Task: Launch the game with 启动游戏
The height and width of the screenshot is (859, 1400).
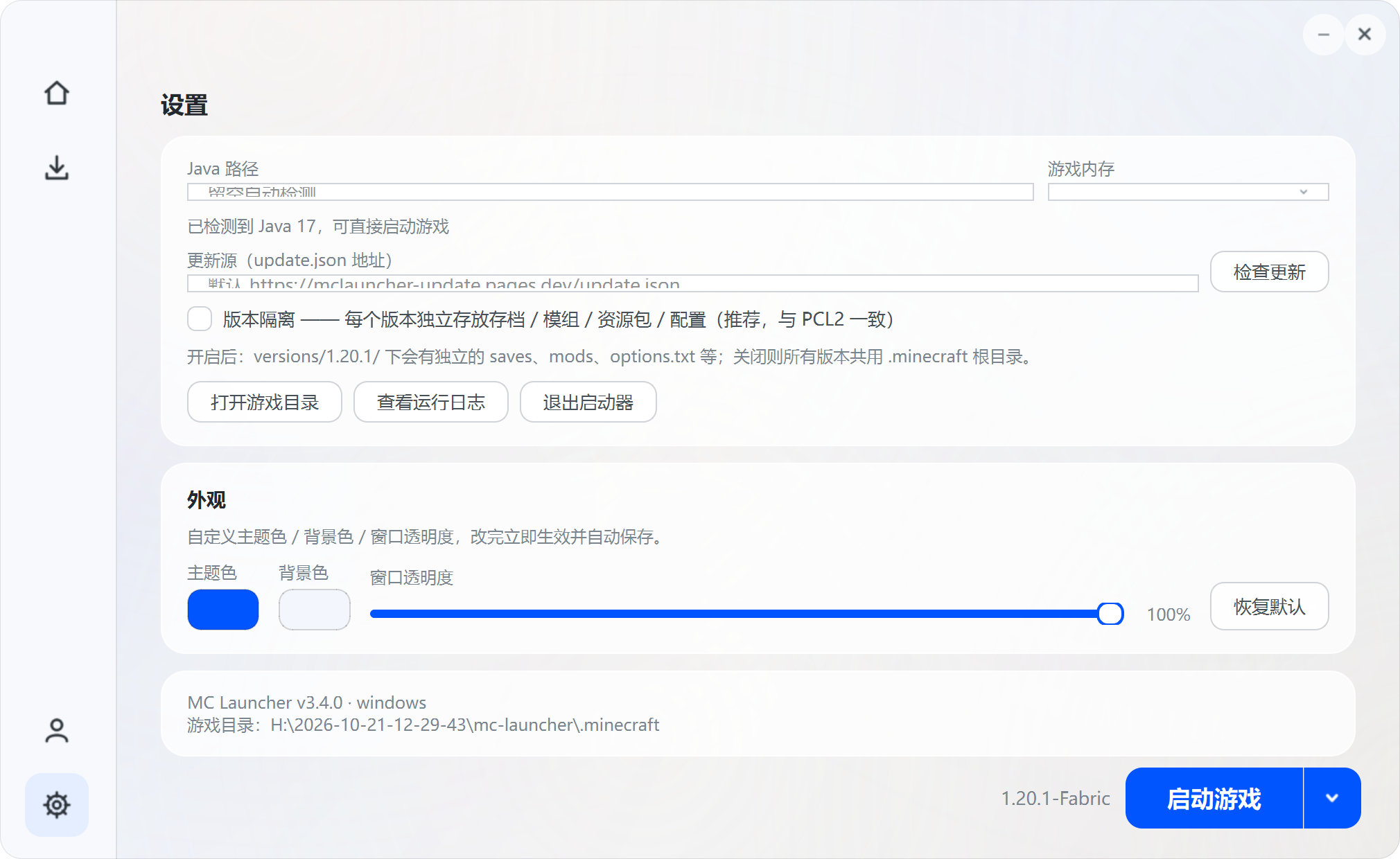Action: tap(1214, 798)
